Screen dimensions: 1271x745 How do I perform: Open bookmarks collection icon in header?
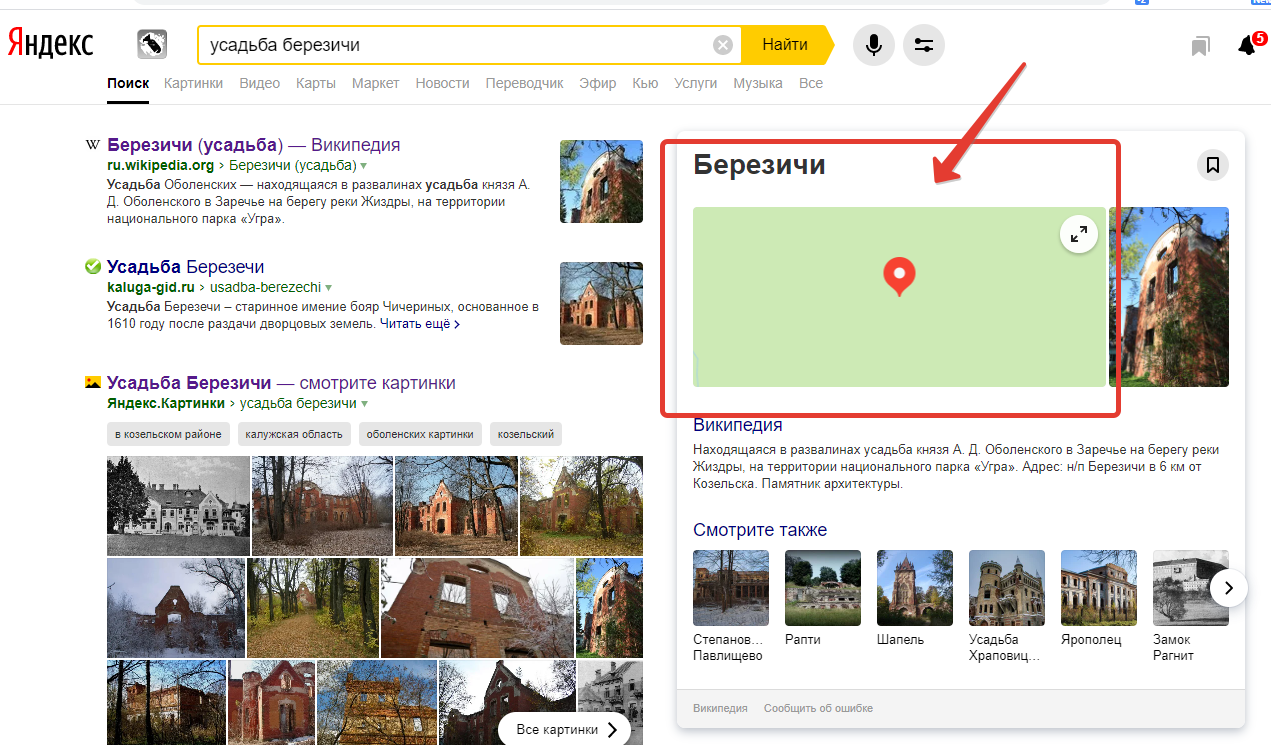[1200, 46]
